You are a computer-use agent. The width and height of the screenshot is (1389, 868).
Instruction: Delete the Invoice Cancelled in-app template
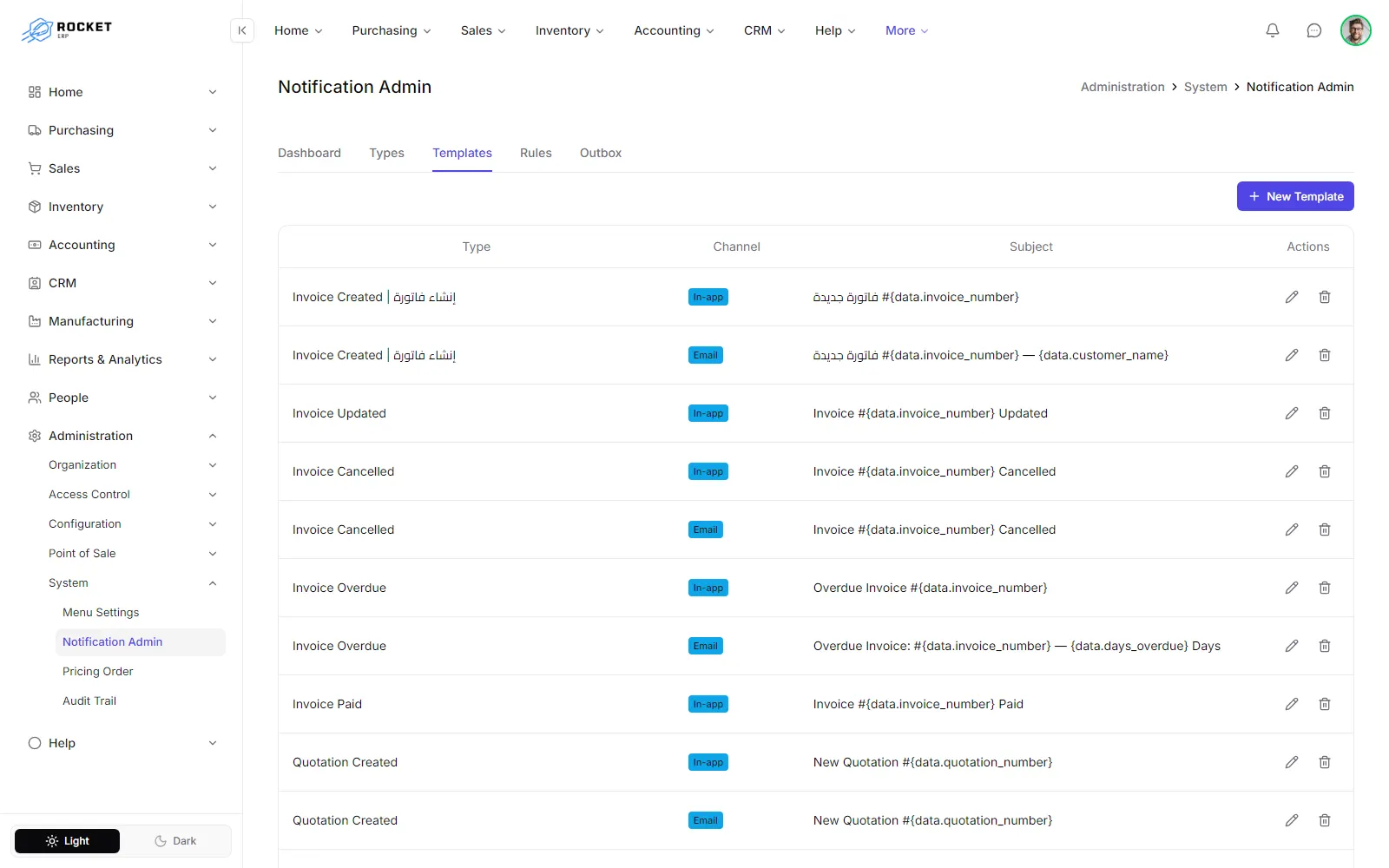coord(1325,471)
